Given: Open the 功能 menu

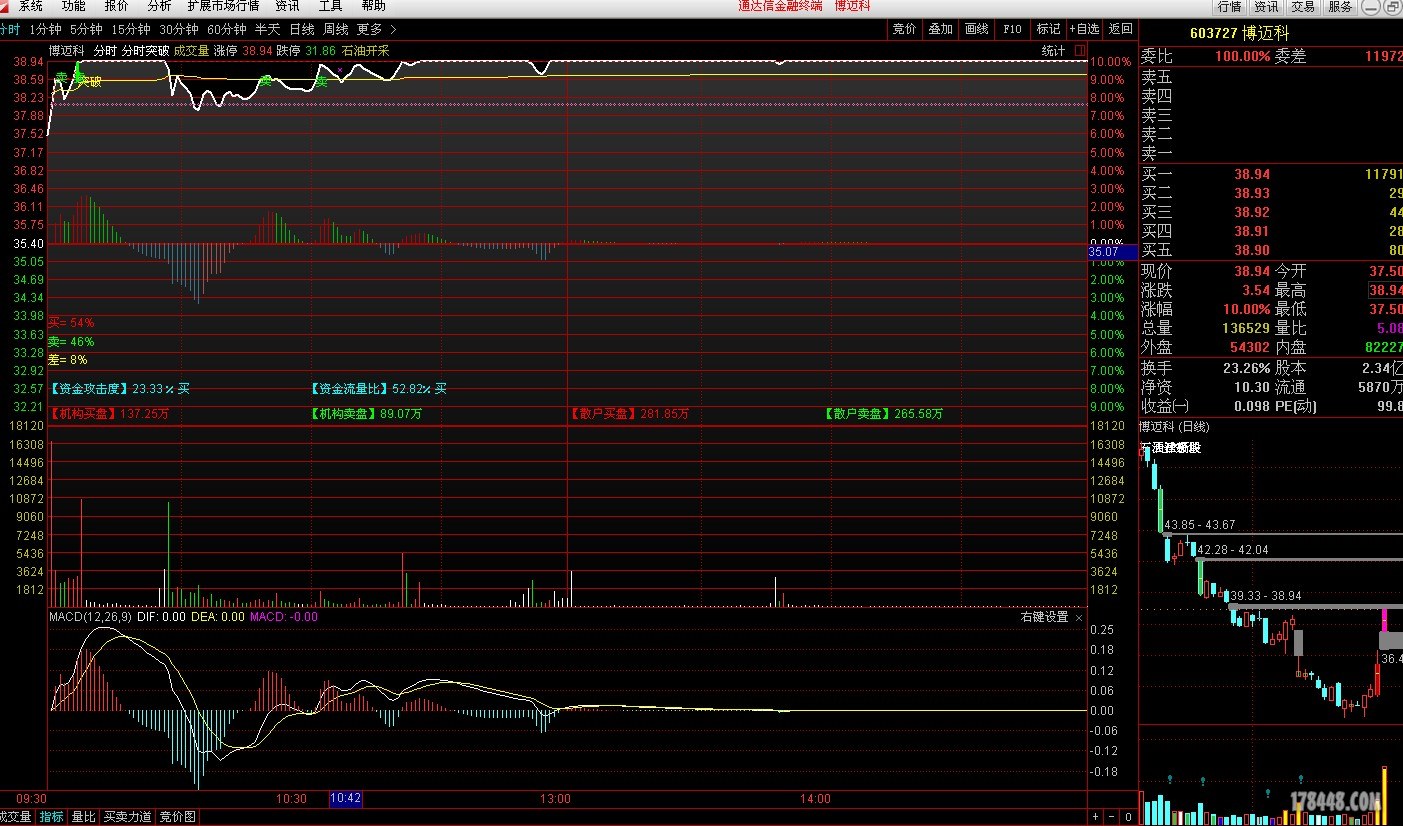Looking at the screenshot, I should pos(74,6).
